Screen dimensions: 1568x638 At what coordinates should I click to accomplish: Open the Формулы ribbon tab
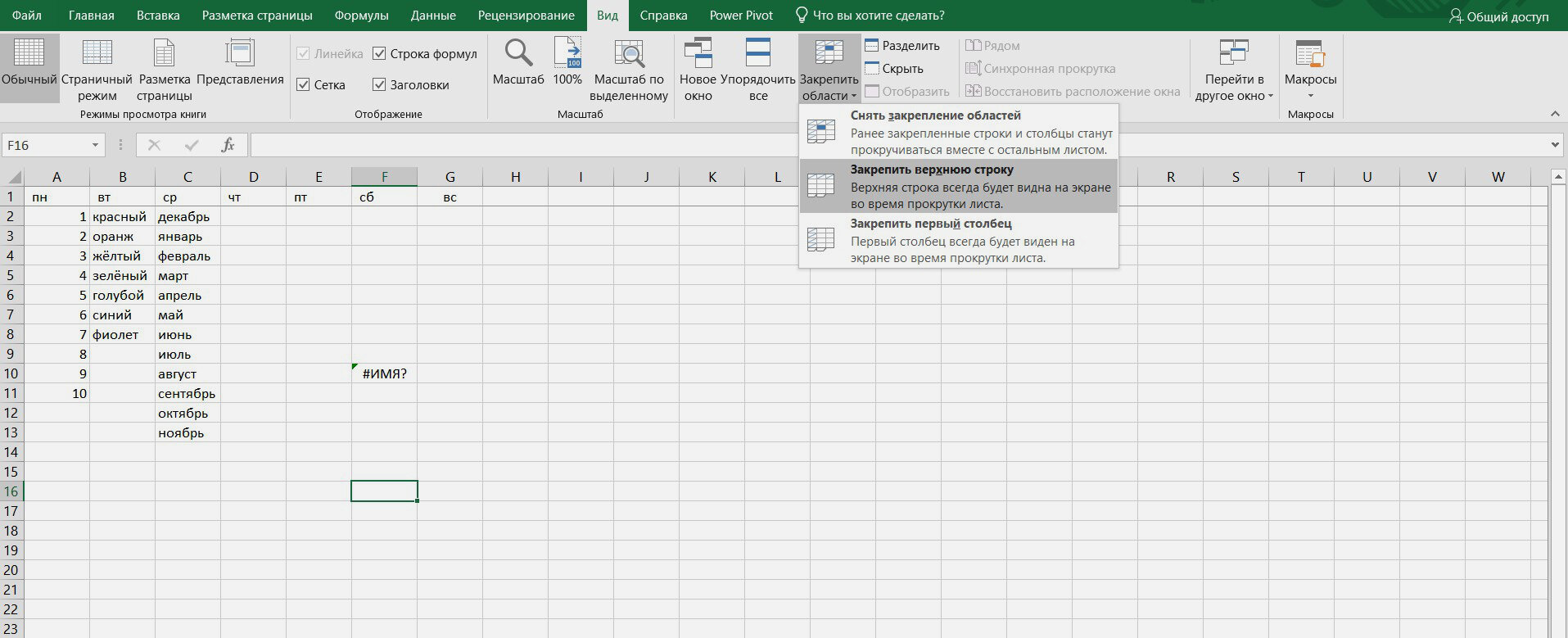[361, 16]
